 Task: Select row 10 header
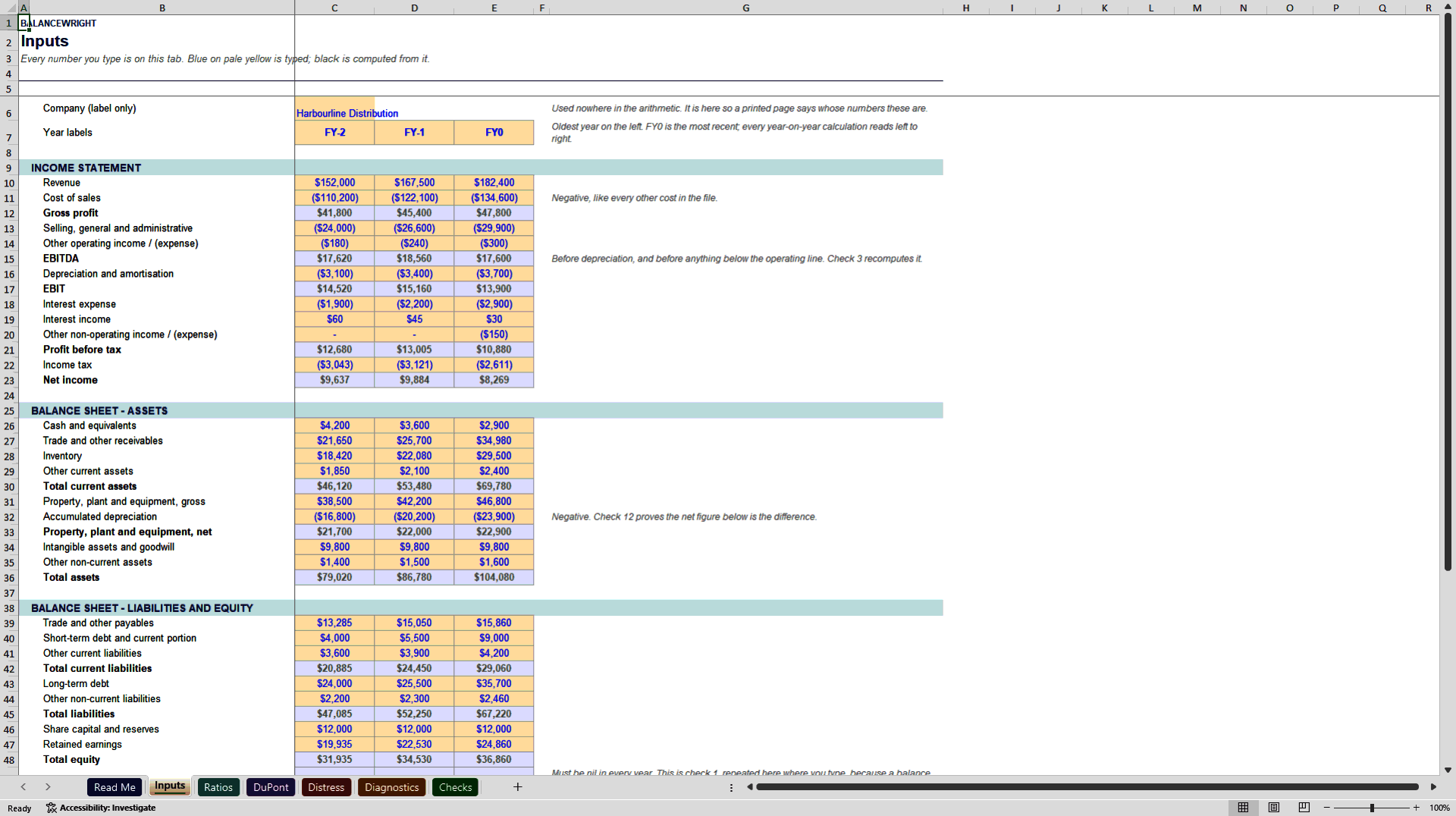[x=9, y=183]
